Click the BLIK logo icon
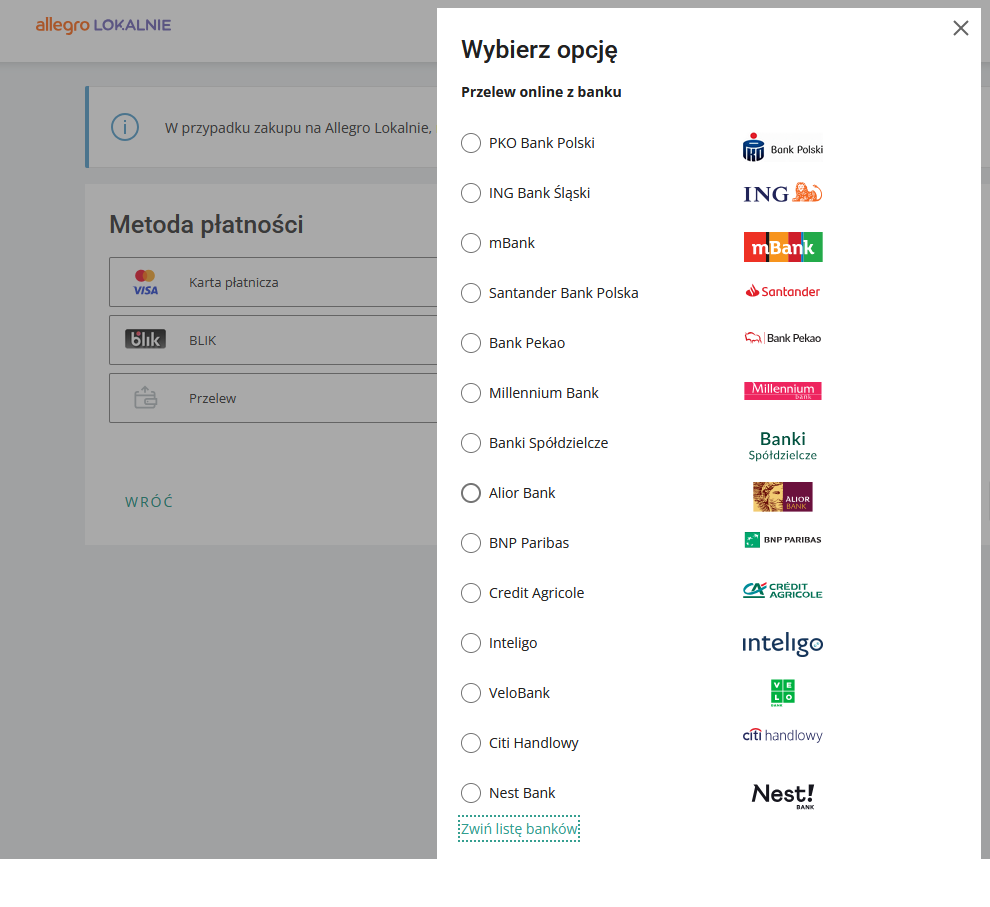This screenshot has height=907, width=990. click(x=145, y=340)
